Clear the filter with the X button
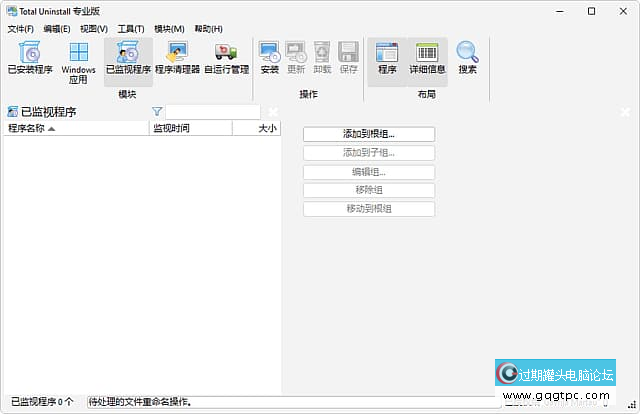Viewport: 640px width, 414px height. click(x=273, y=112)
